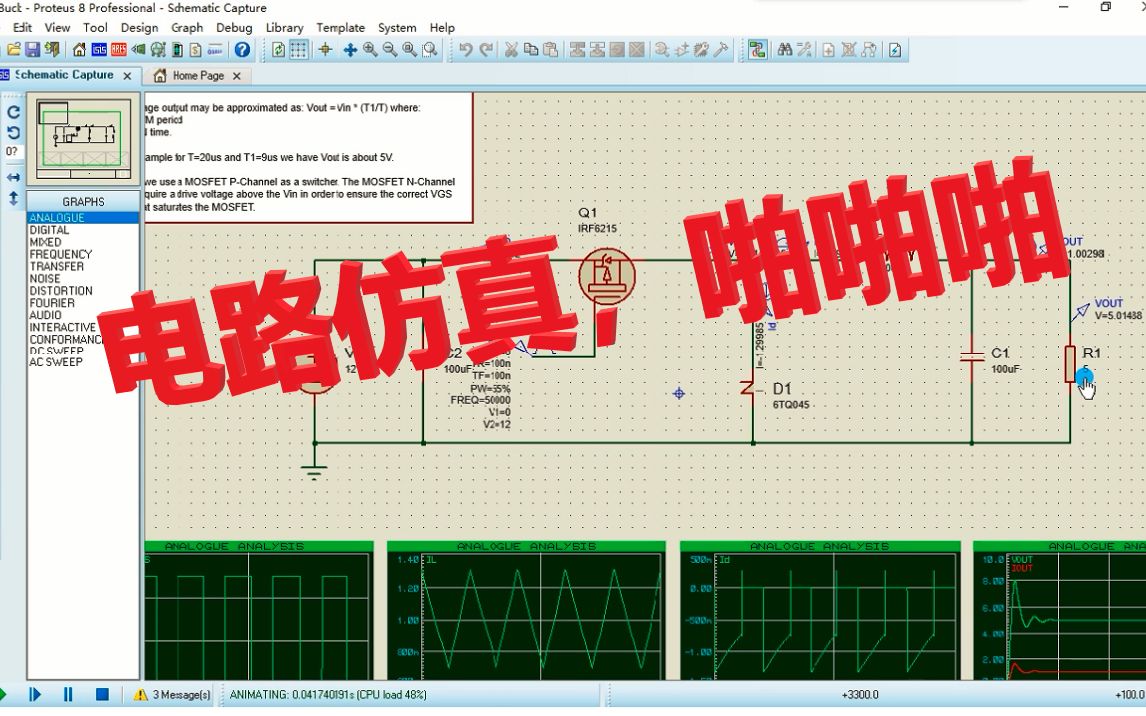Open the Zoom In tool
Image resolution: width=1146 pixels, height=716 pixels.
(x=369, y=51)
